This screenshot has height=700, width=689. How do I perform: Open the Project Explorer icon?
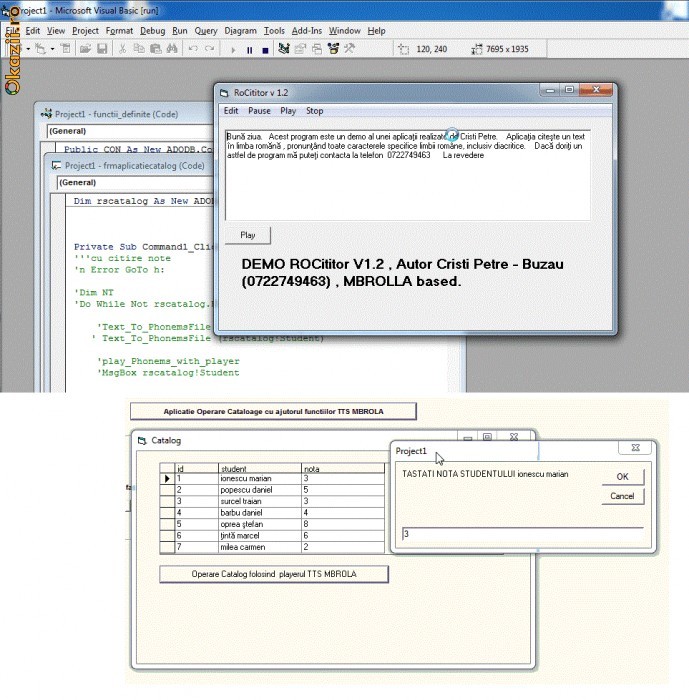(x=284, y=48)
